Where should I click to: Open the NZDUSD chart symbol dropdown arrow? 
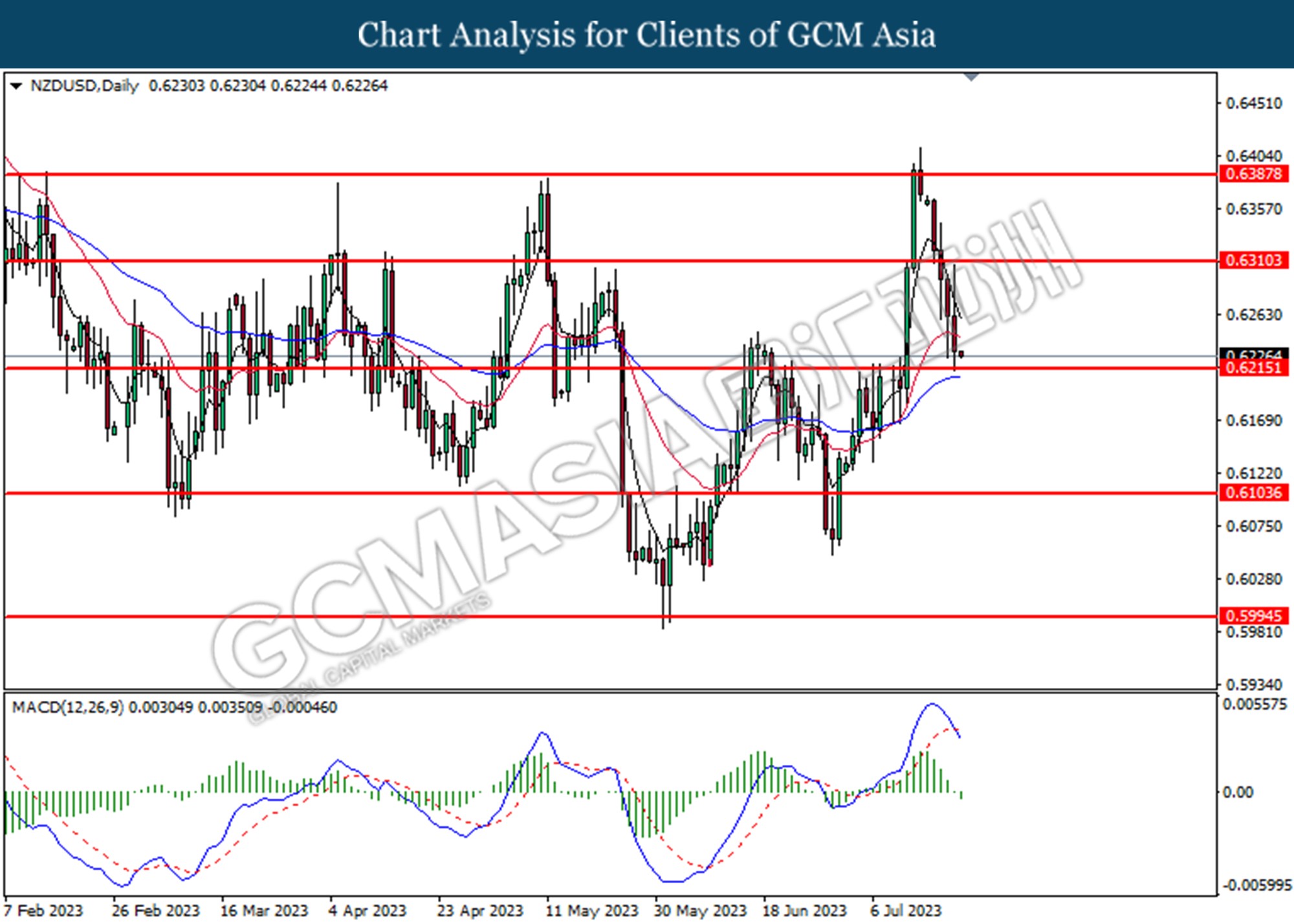[x=16, y=85]
